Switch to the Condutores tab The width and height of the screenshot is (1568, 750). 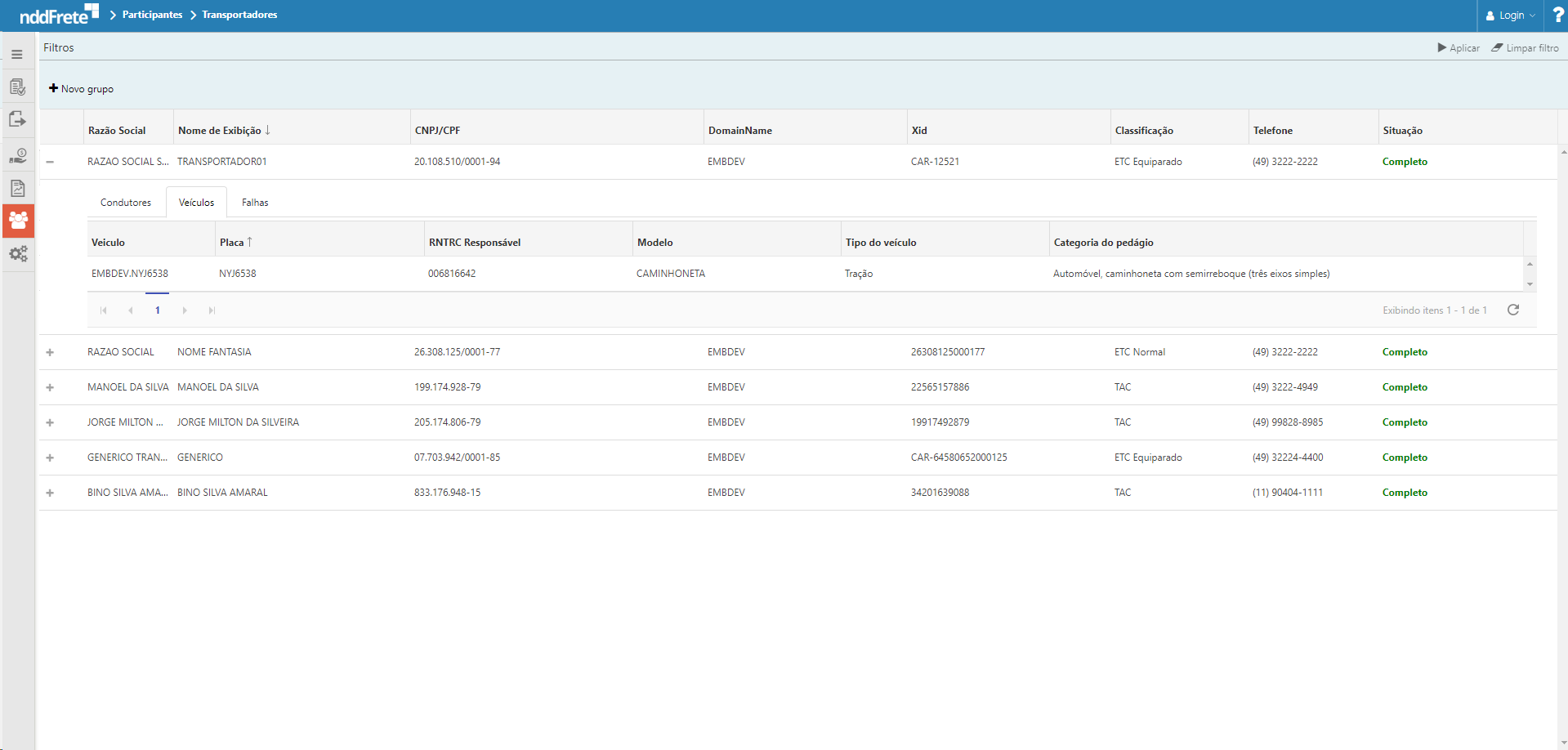click(x=126, y=203)
